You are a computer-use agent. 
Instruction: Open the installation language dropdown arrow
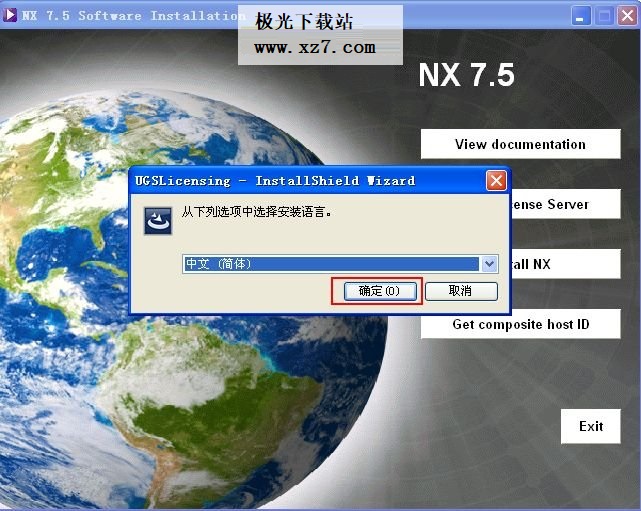click(x=489, y=264)
